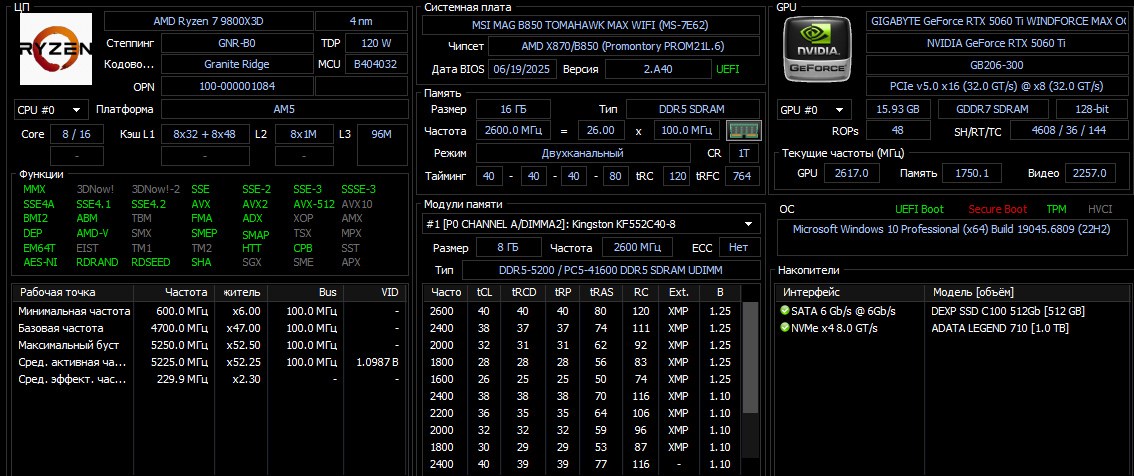Click the 100-000001084 OPN field
Screen dimensions: 1134x476
tap(237, 87)
